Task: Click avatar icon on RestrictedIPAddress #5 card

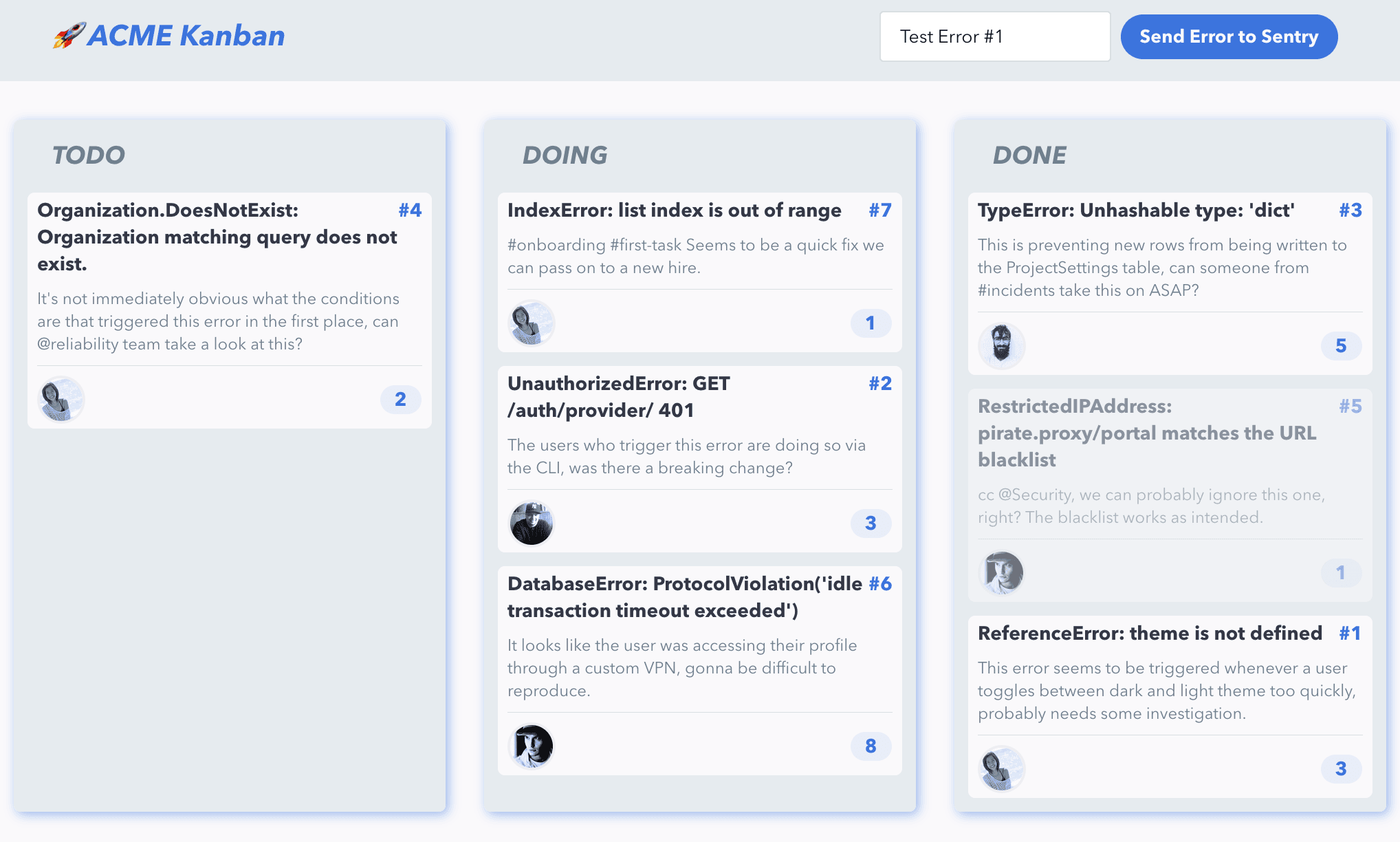Action: 1001,570
